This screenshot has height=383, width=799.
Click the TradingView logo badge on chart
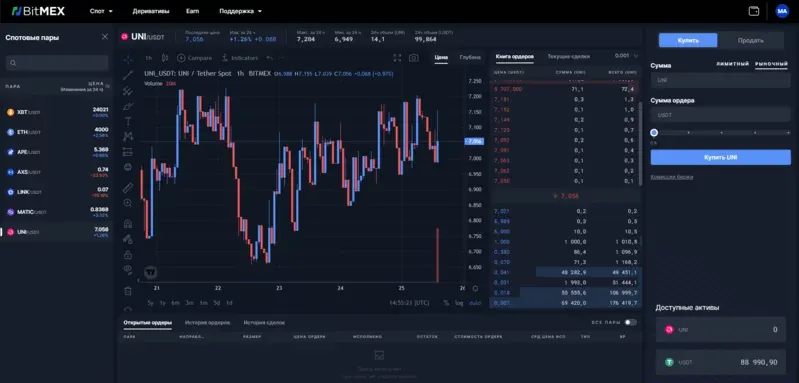tap(150, 272)
